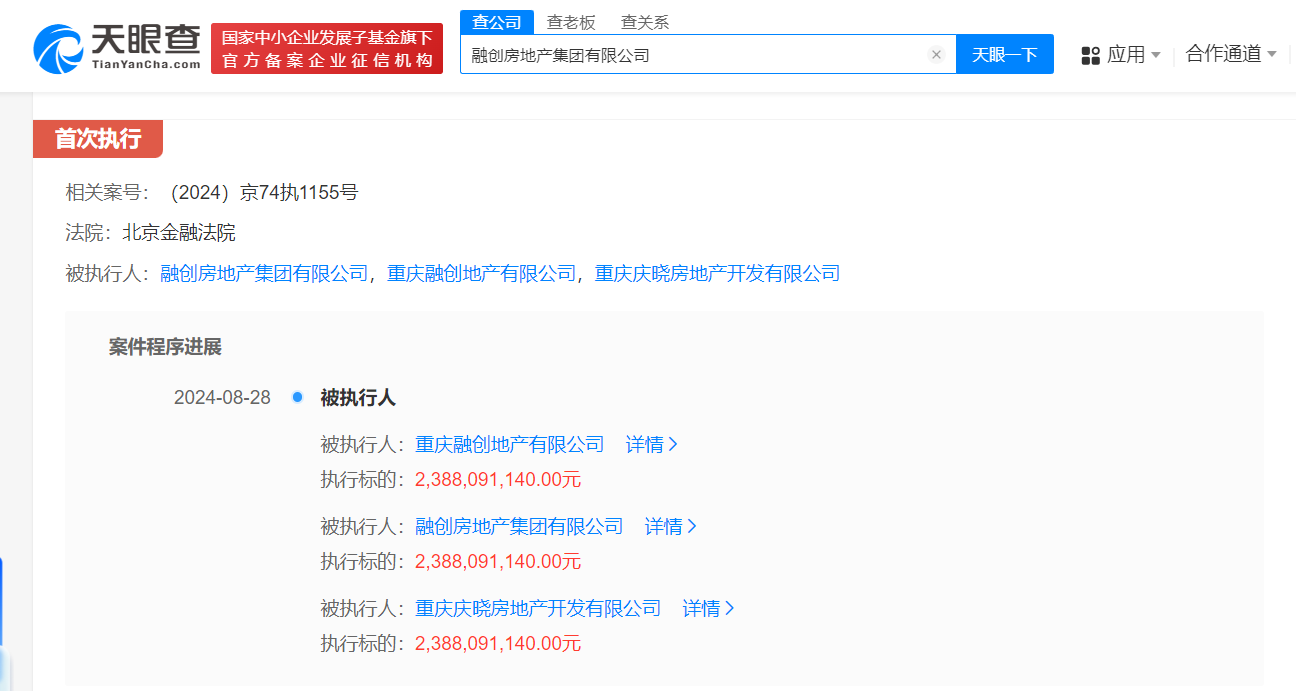Viewport: 1296px width, 691px height.
Task: Select the bold 被执行人 timeline heading
Action: point(358,397)
